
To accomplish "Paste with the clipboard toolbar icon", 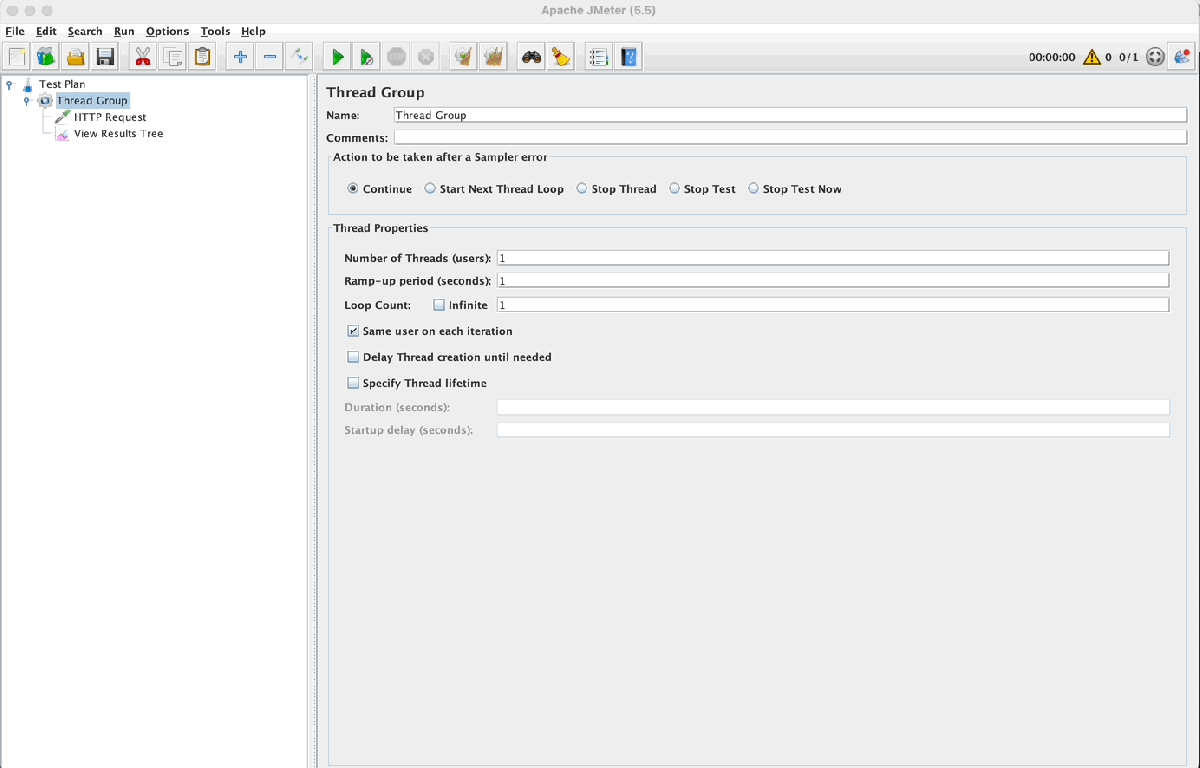I will point(203,57).
